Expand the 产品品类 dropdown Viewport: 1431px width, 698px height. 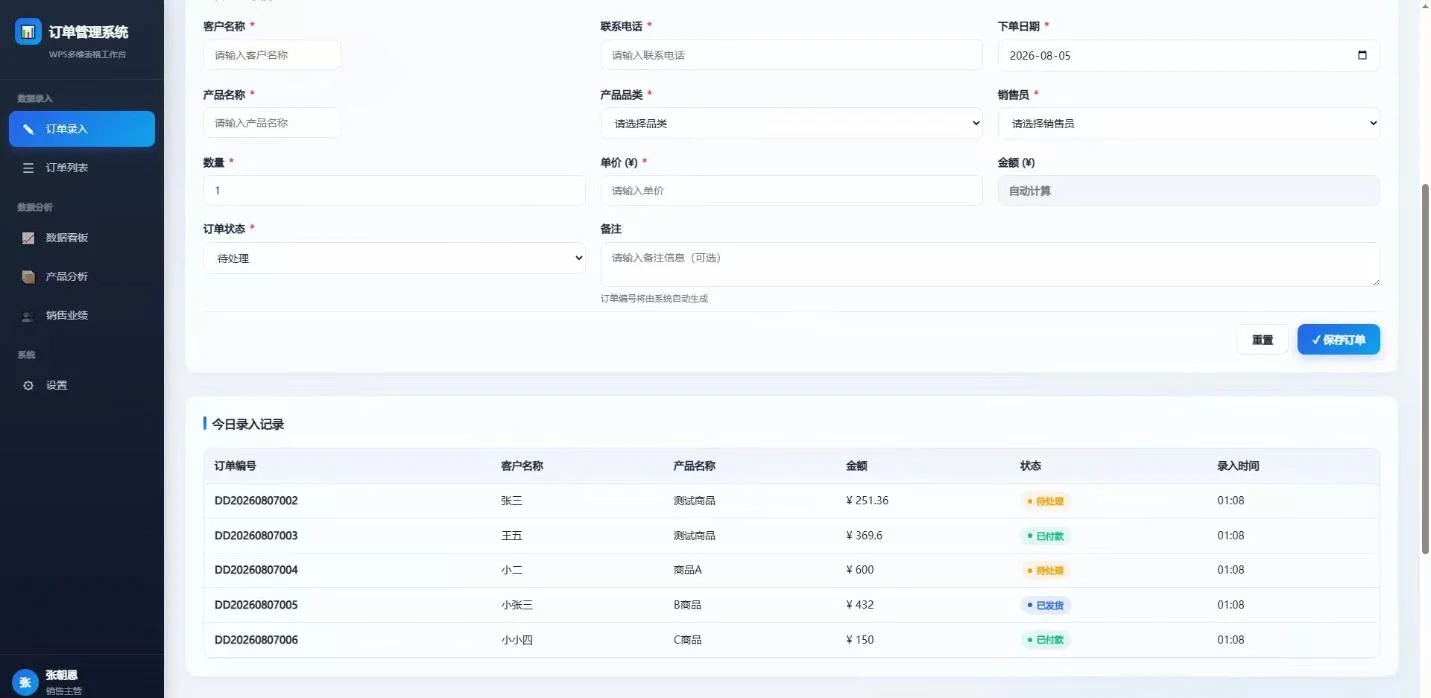tap(791, 124)
